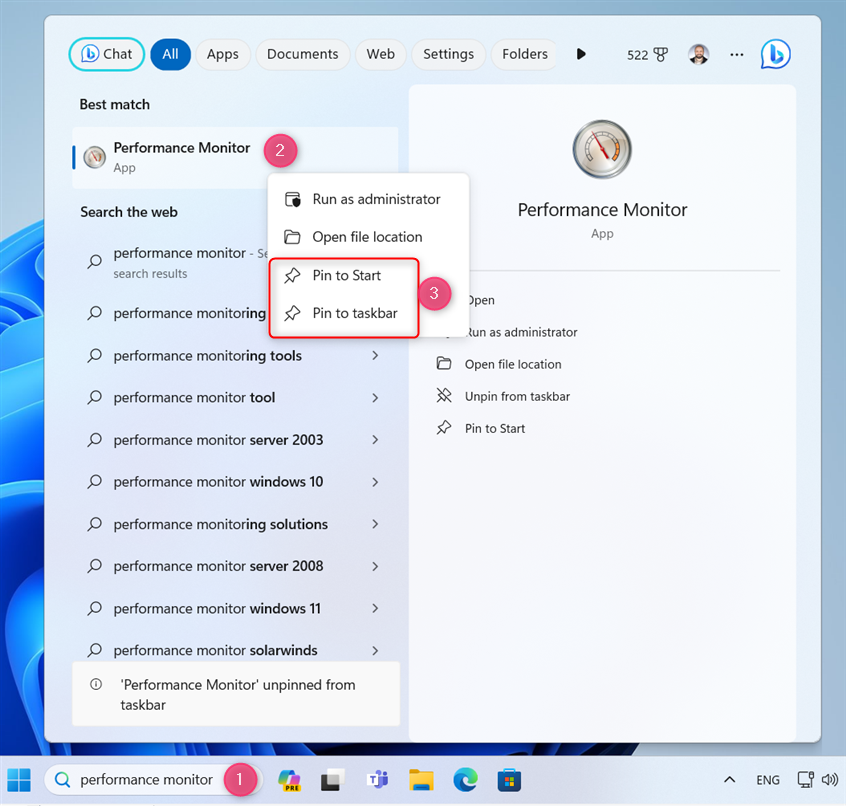
Task: Launch Microsoft Teams from taskbar
Action: 378,780
